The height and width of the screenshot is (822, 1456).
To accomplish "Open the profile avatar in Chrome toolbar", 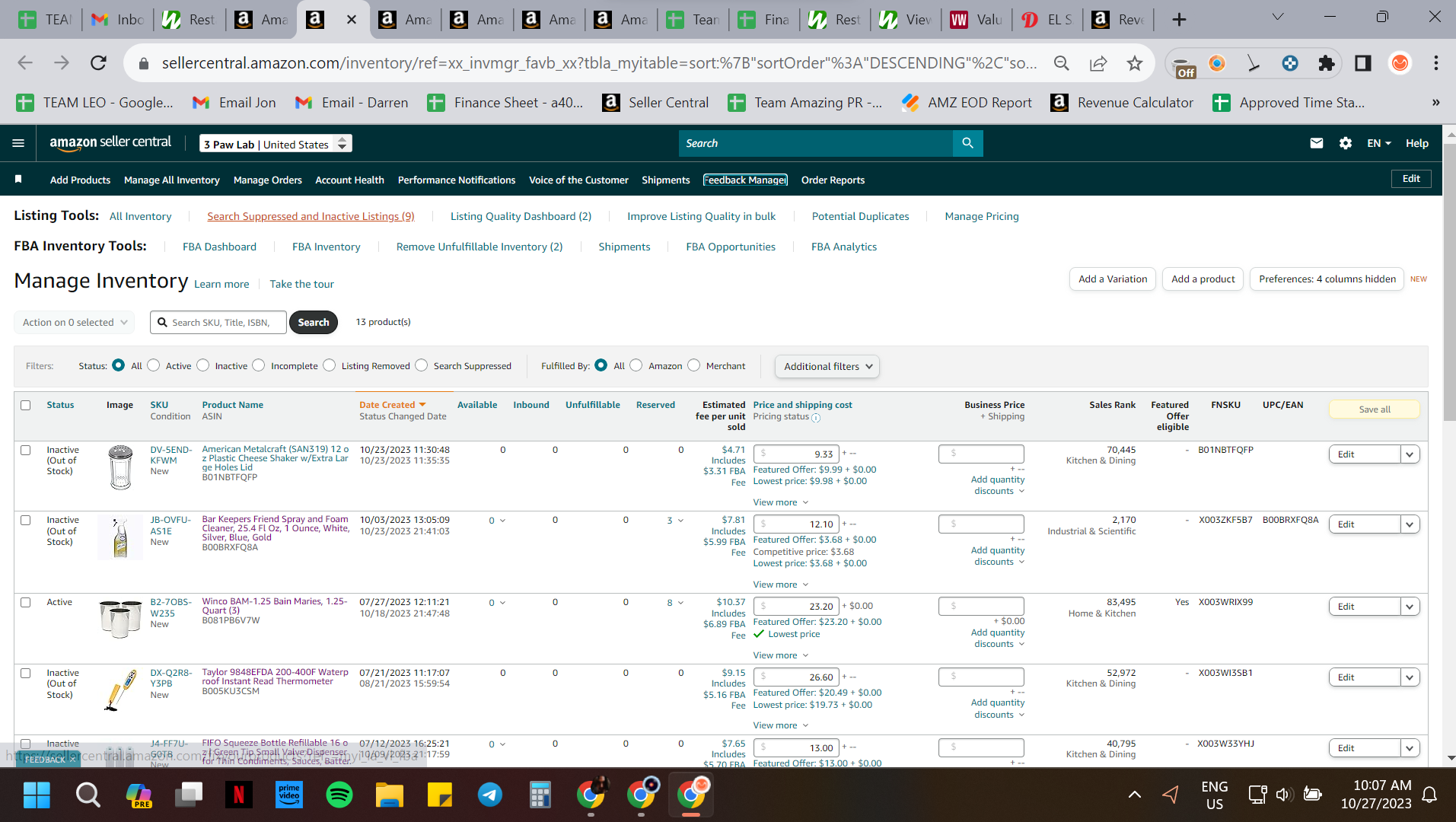I will point(1400,63).
